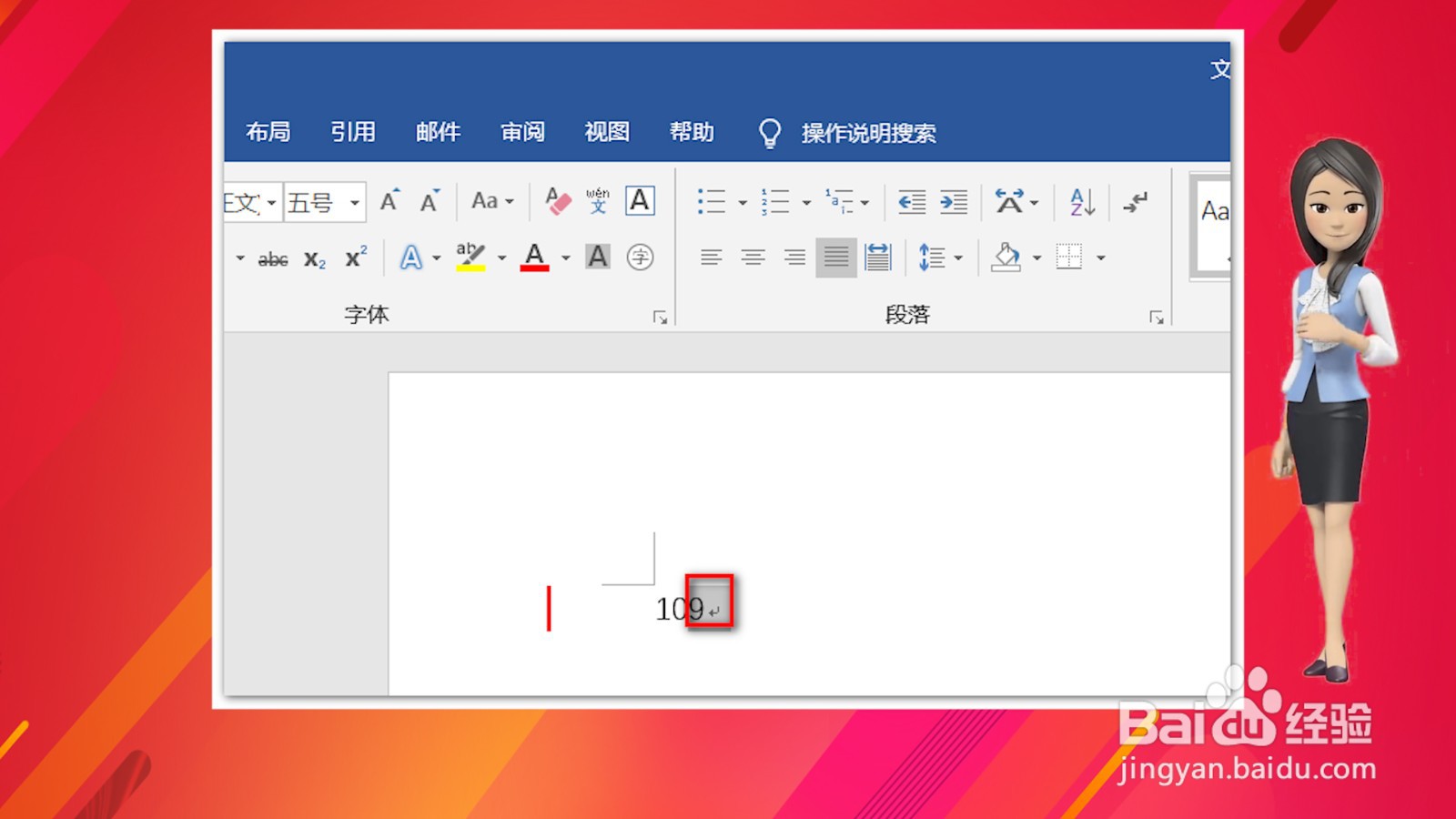The image size is (1456, 819).
Task: Toggle subscript formatting
Action: (315, 259)
